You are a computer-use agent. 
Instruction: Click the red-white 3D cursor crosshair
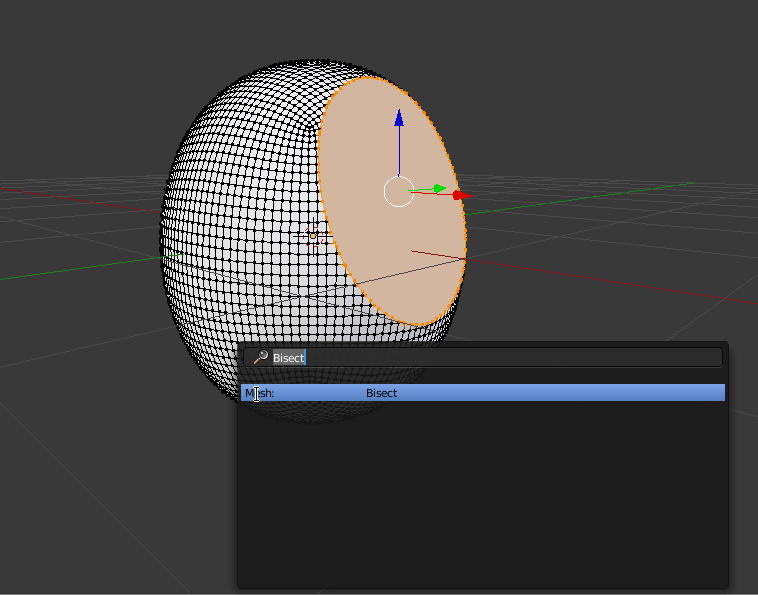click(x=312, y=236)
